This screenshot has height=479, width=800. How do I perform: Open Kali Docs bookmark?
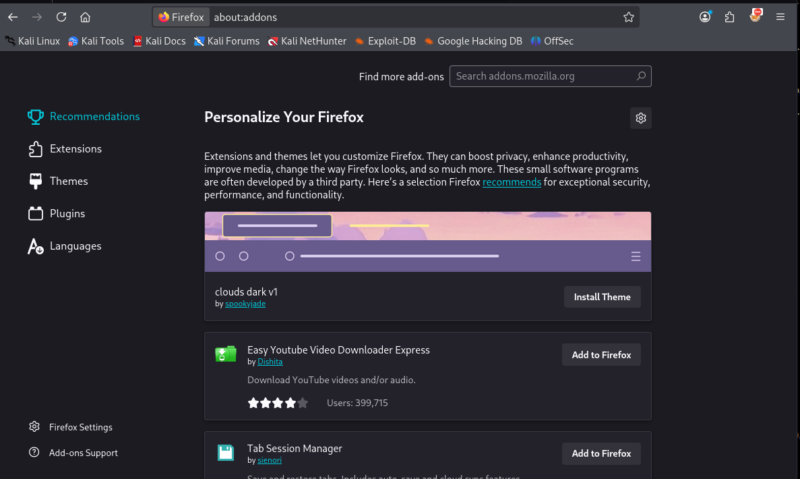(x=159, y=41)
